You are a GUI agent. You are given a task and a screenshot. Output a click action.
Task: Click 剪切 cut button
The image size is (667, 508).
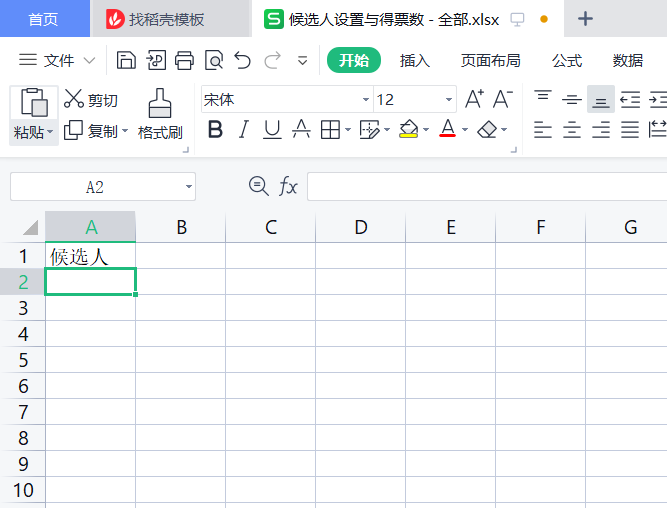[91, 100]
